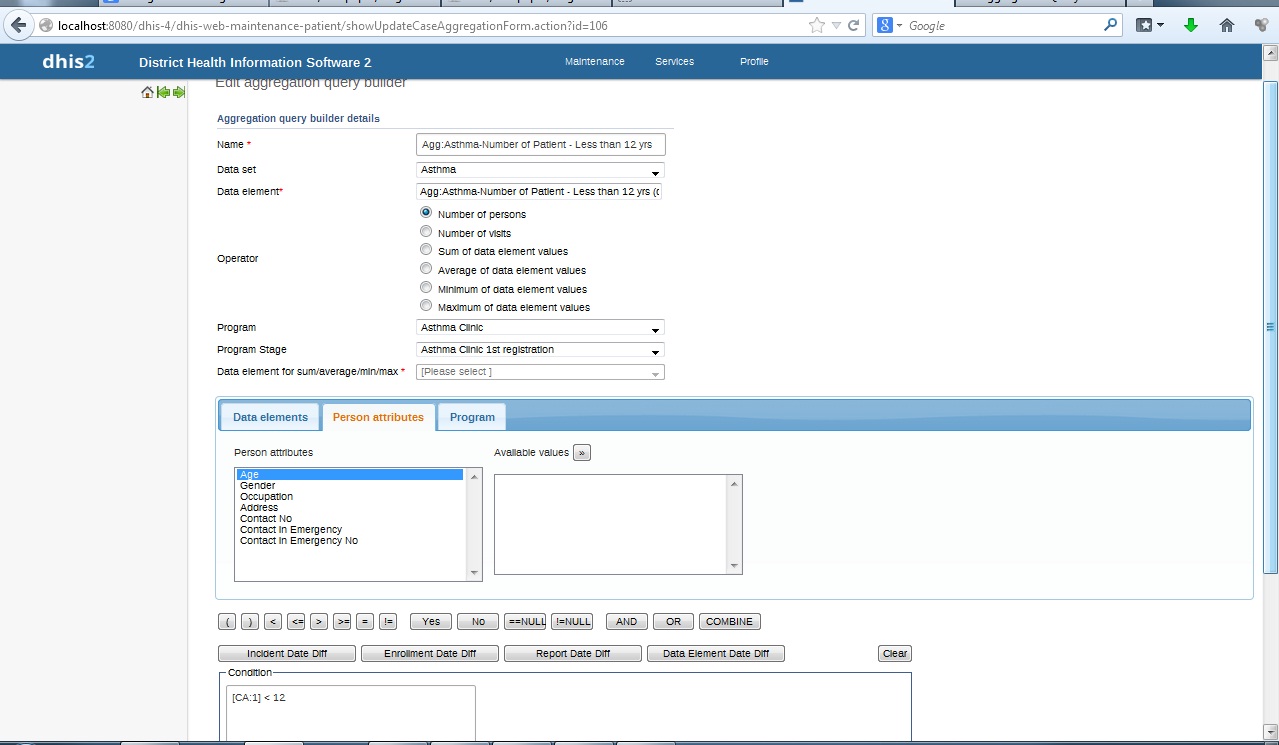Reload the page using the refresh icon
This screenshot has height=745, width=1279.
853,25
